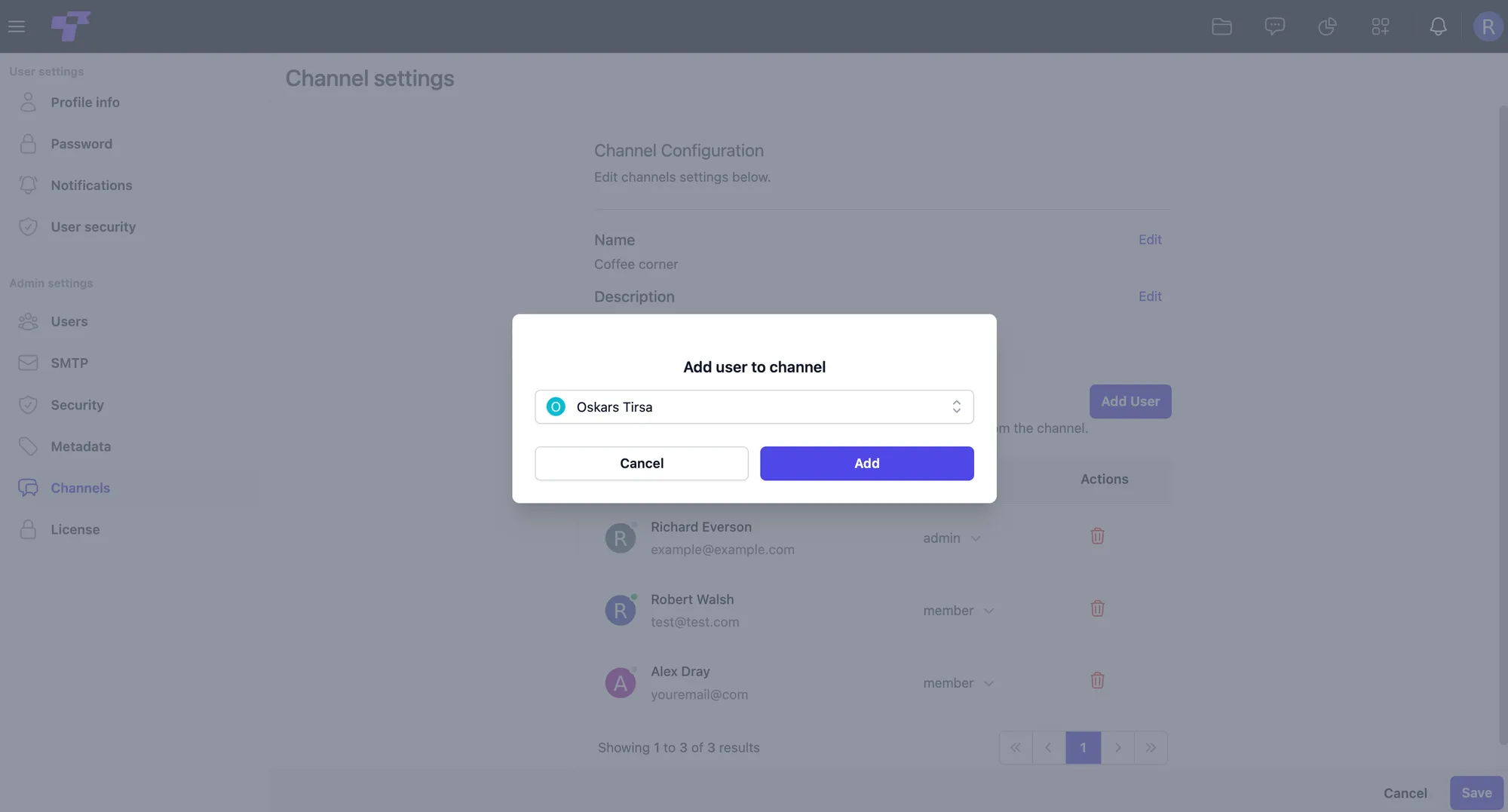Select Channels in the sidebar
This screenshot has width=1508, height=812.
(x=80, y=488)
